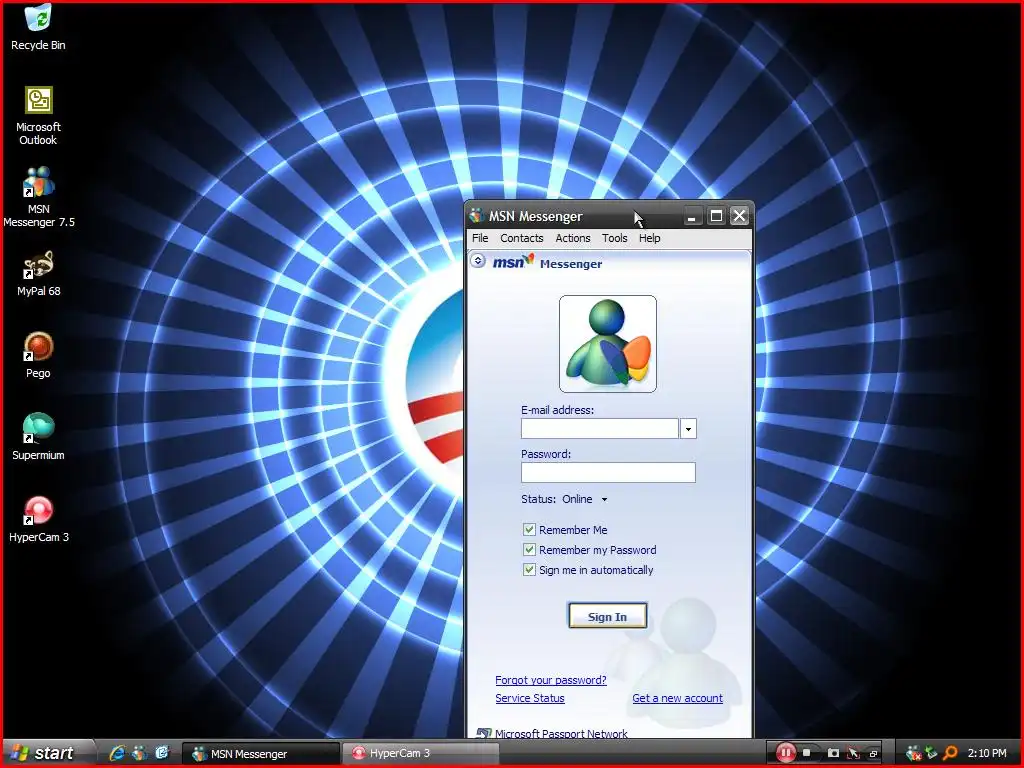Click the HyperCam camera snapshot icon in taskbar

(833, 753)
